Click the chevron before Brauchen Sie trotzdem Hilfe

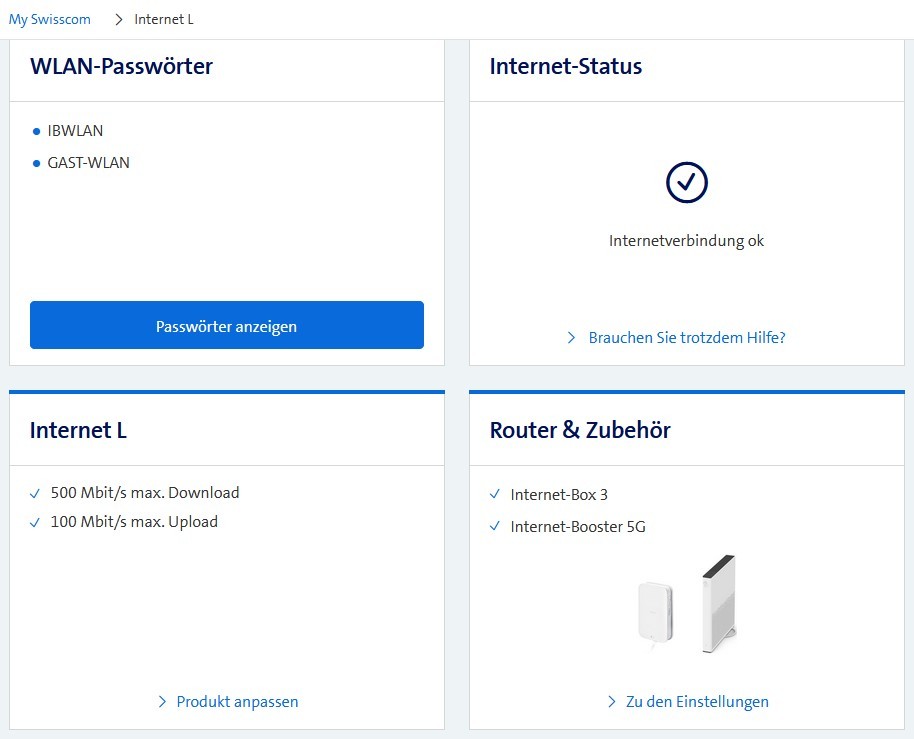point(572,338)
